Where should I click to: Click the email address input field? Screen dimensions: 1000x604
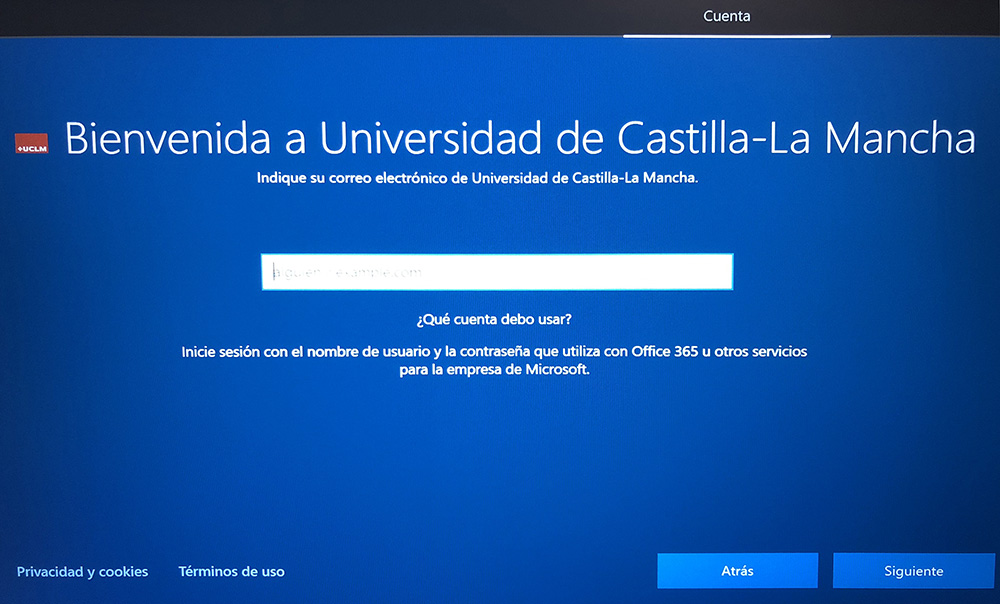(x=497, y=272)
